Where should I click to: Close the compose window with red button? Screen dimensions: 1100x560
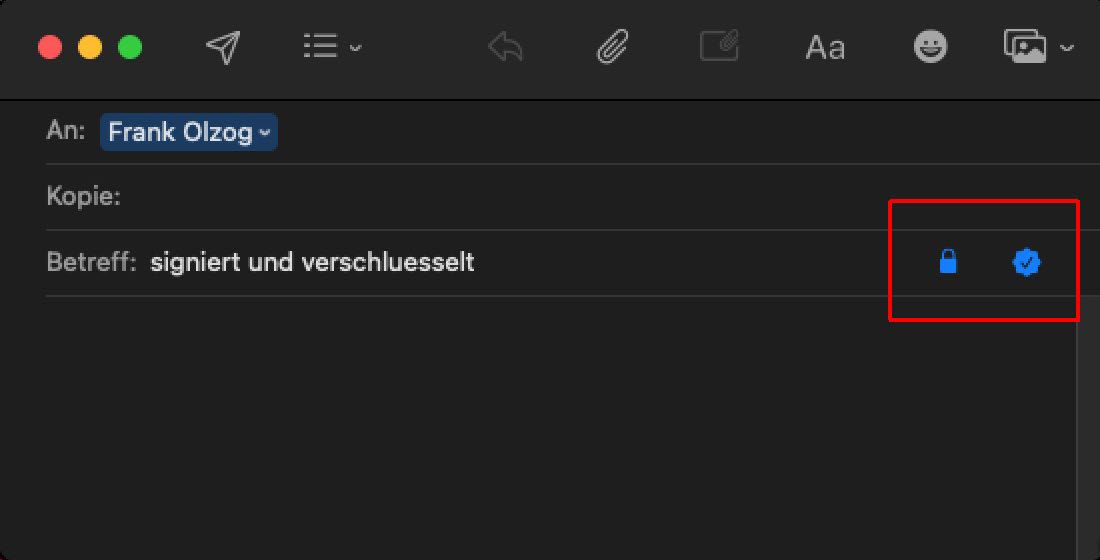point(50,47)
